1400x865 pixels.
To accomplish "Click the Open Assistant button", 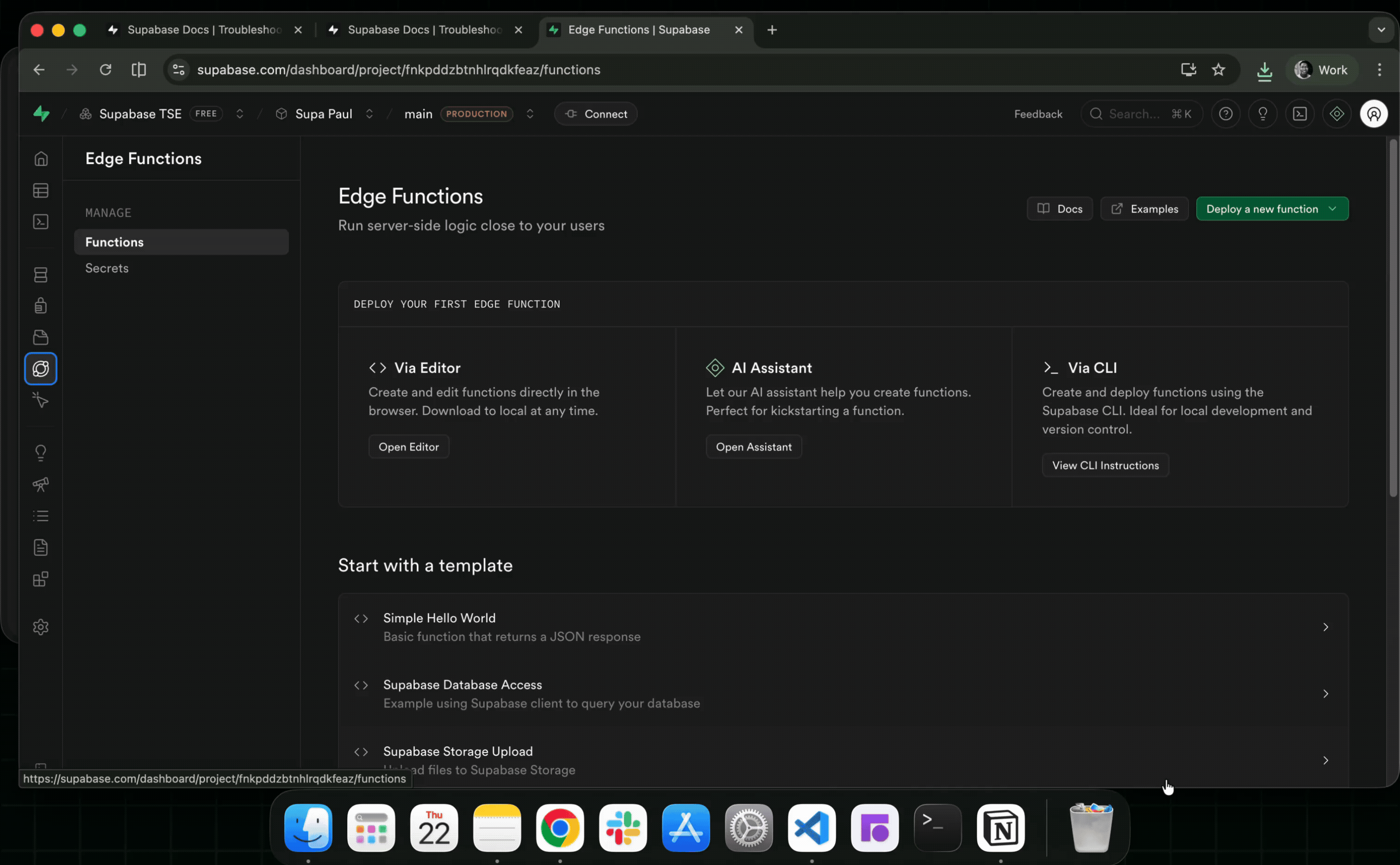I will pos(754,446).
